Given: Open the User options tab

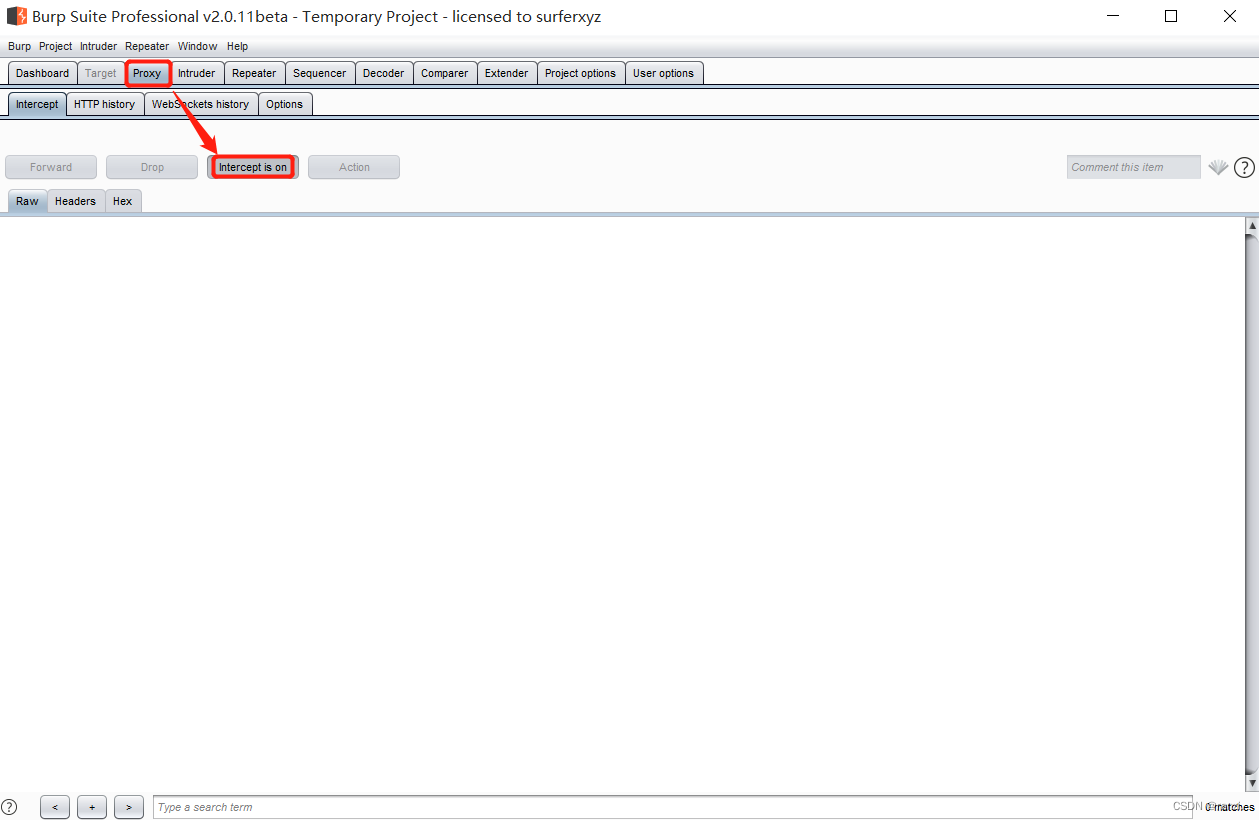Looking at the screenshot, I should [664, 73].
